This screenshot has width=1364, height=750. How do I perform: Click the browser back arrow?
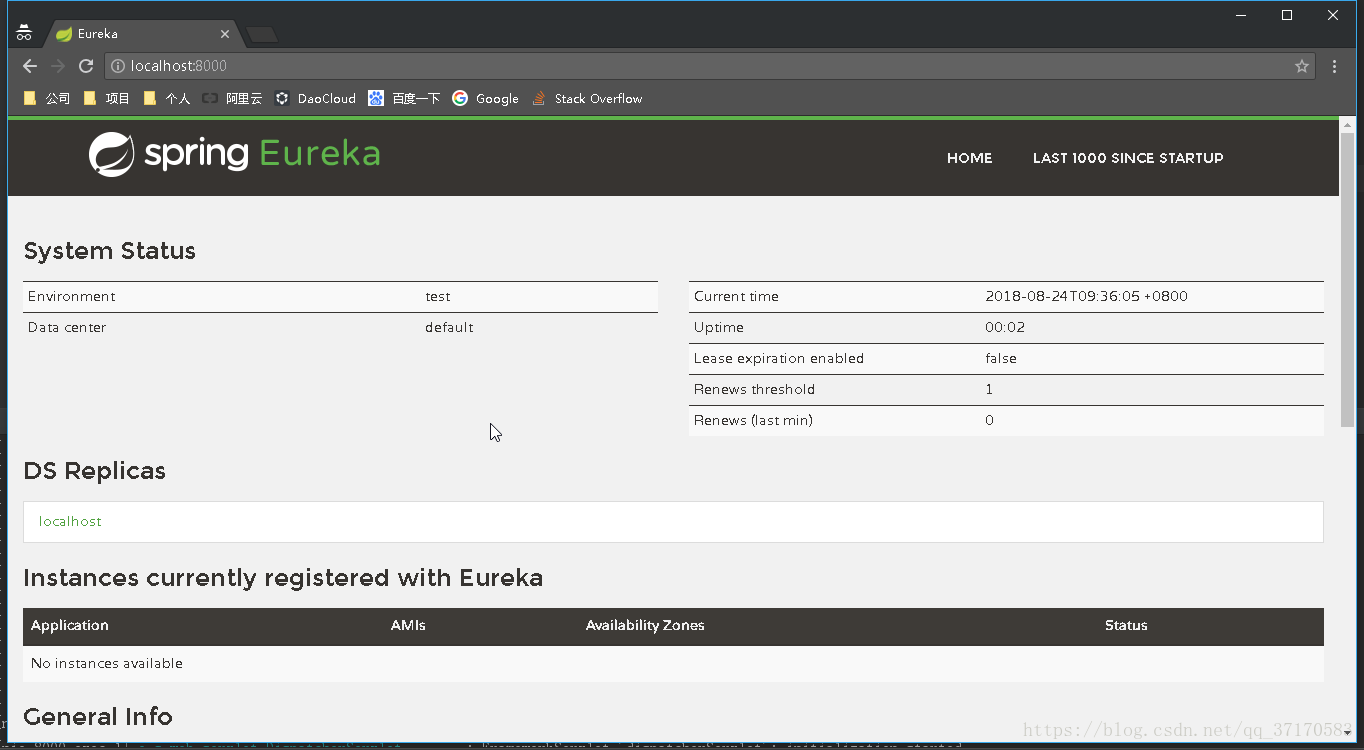[x=30, y=66]
